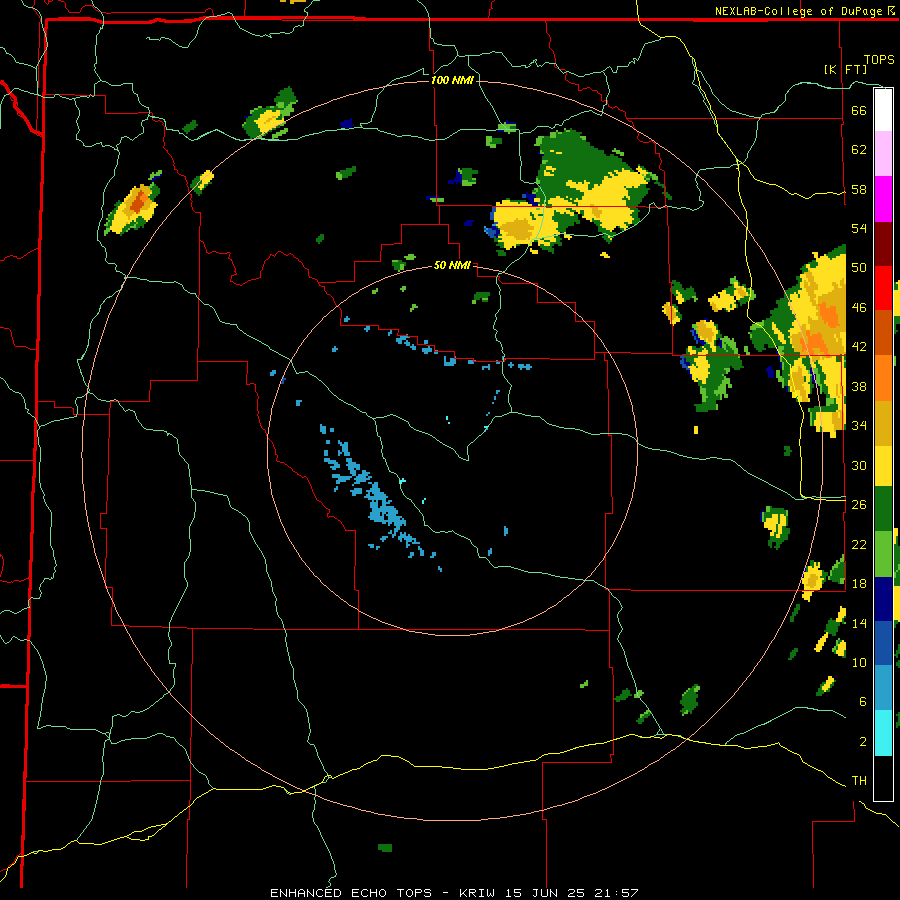Click the 50 value on the color scale
This screenshot has width=900, height=900.
859,268
